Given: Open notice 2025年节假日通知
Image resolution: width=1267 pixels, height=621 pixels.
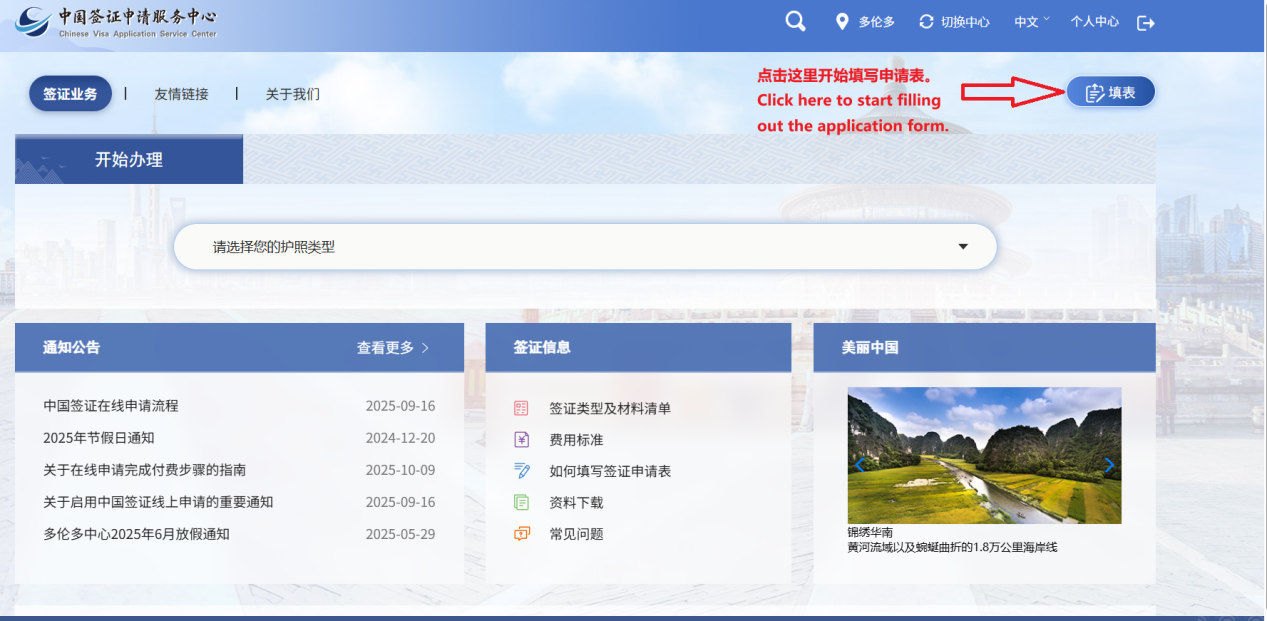Looking at the screenshot, I should (x=99, y=438).
